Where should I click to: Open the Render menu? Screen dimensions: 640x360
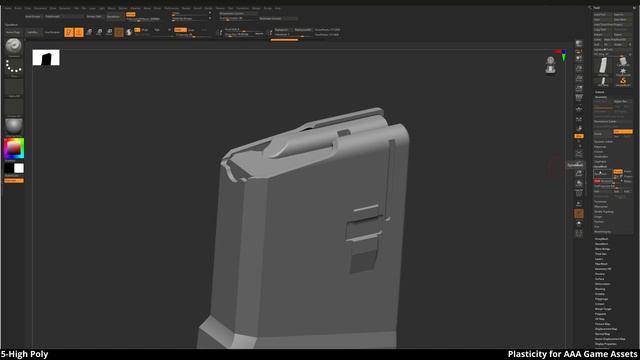point(186,8)
